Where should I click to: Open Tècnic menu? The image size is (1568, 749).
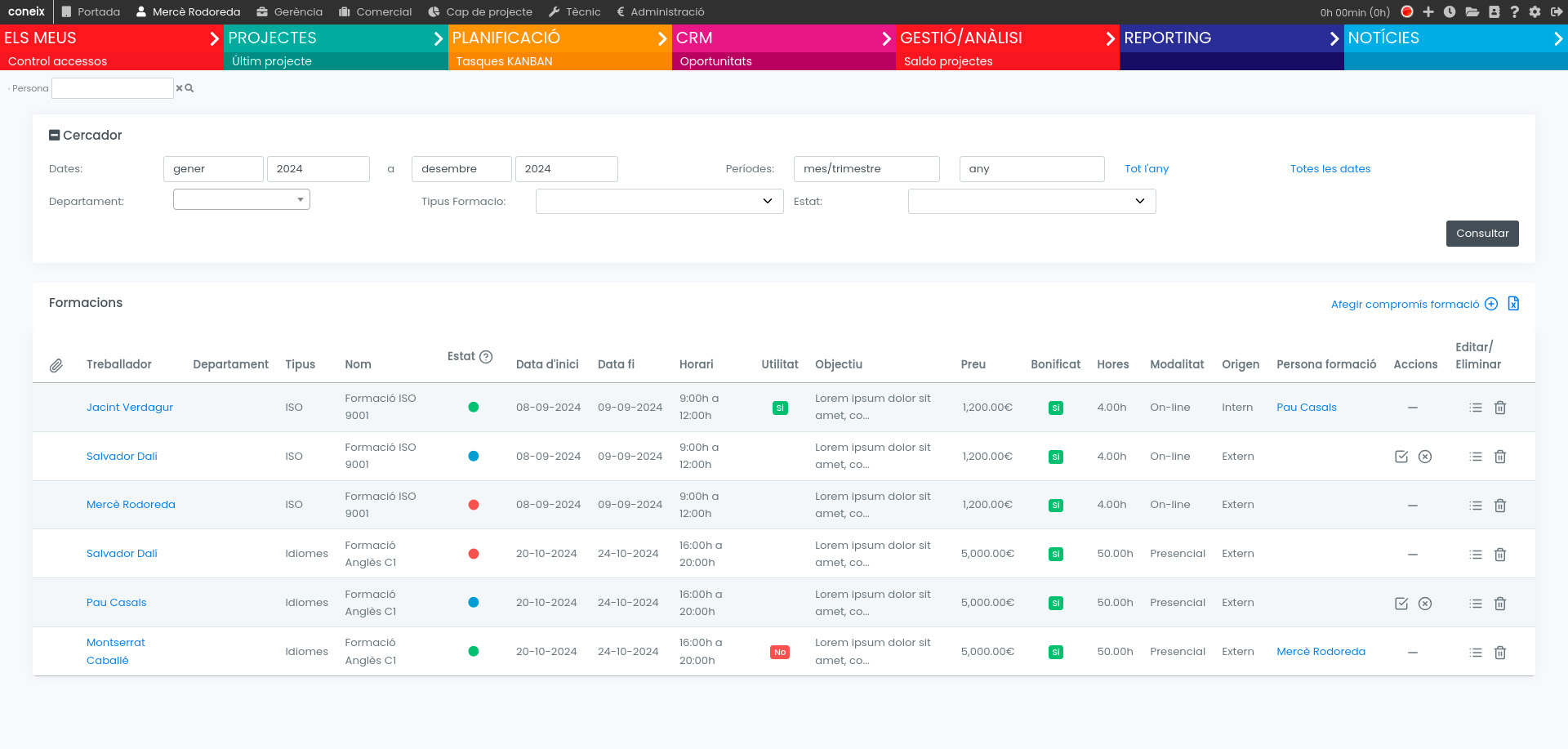(x=574, y=11)
